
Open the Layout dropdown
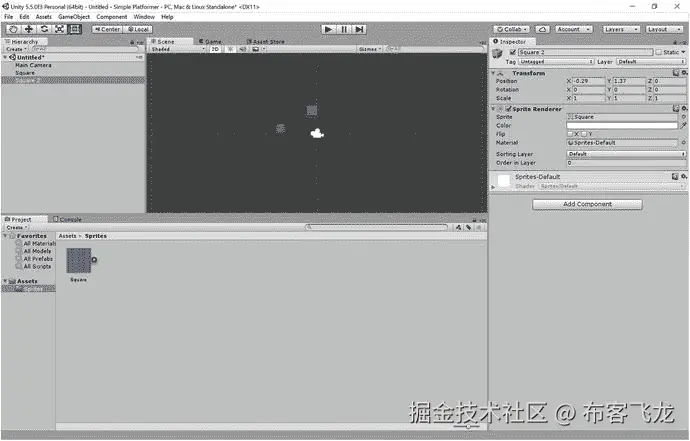664,29
